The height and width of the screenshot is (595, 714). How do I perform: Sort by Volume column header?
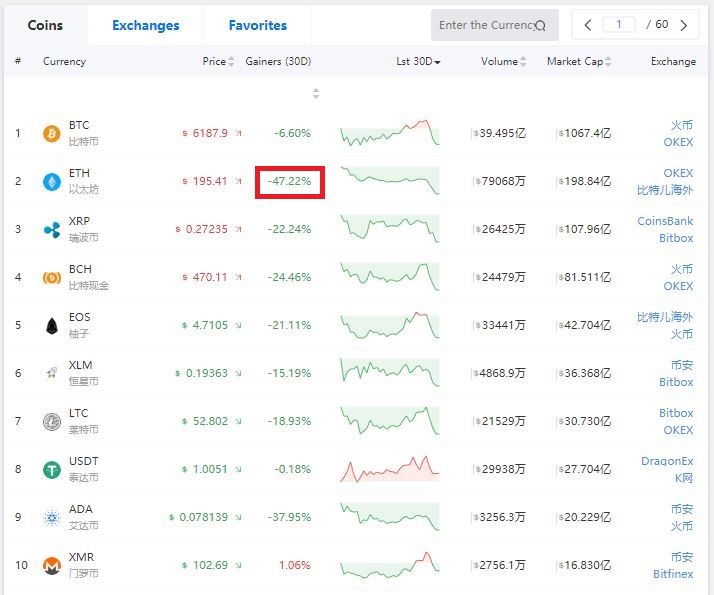[x=502, y=62]
